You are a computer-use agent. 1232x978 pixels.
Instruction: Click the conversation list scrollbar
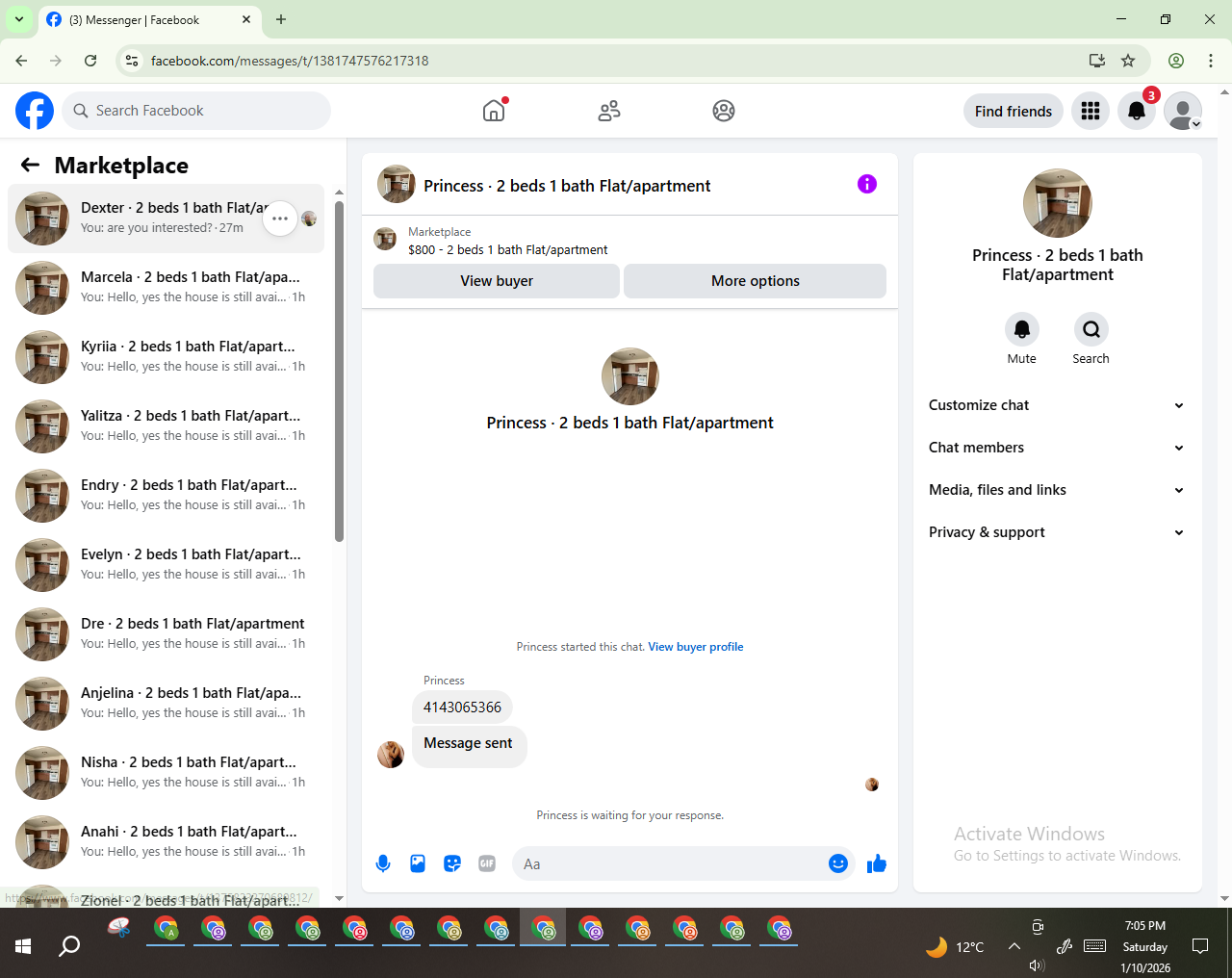point(339,372)
